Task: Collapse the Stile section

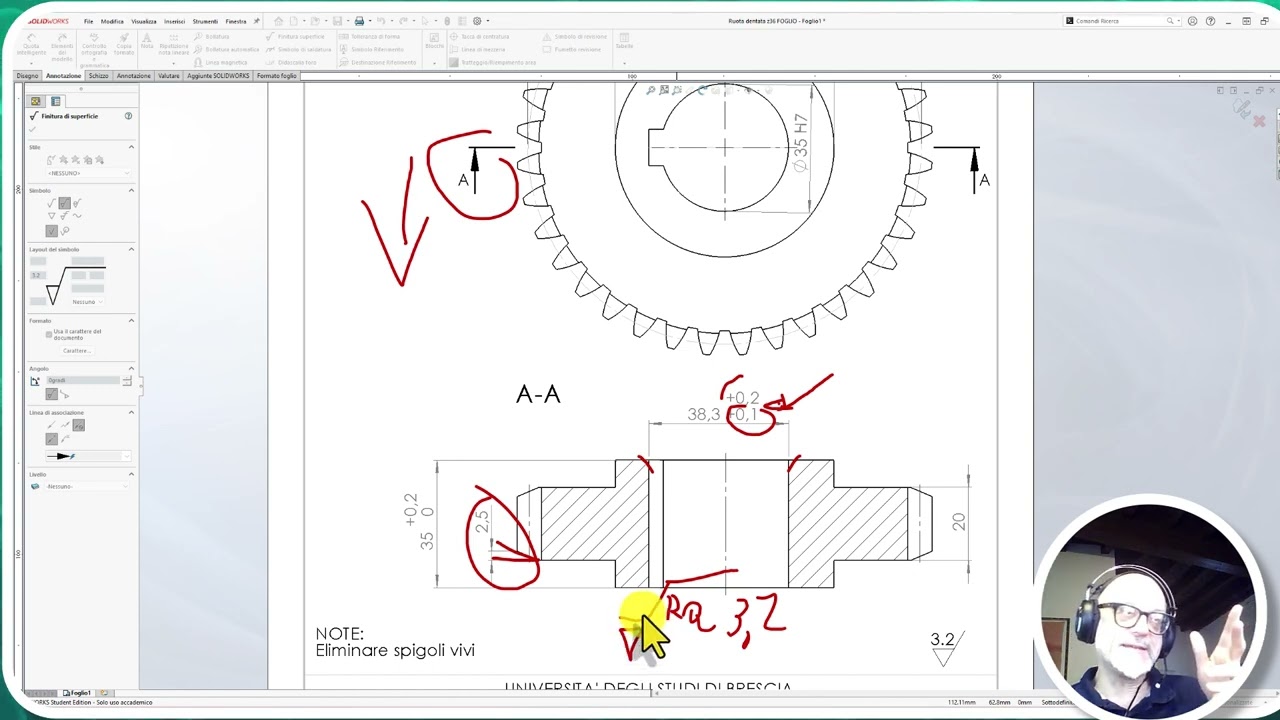Action: 131,147
